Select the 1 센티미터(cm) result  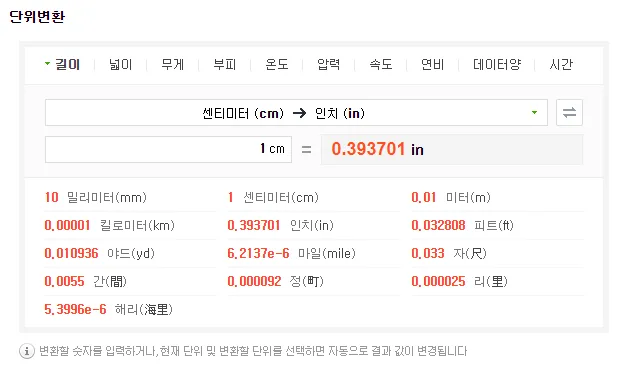273,197
